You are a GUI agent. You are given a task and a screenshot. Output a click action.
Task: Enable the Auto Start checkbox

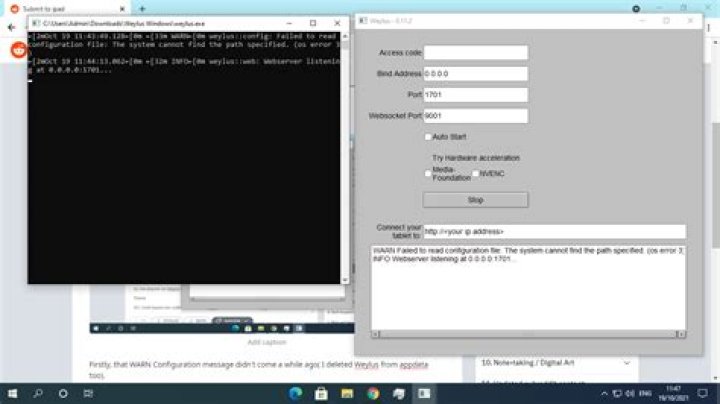click(x=428, y=137)
